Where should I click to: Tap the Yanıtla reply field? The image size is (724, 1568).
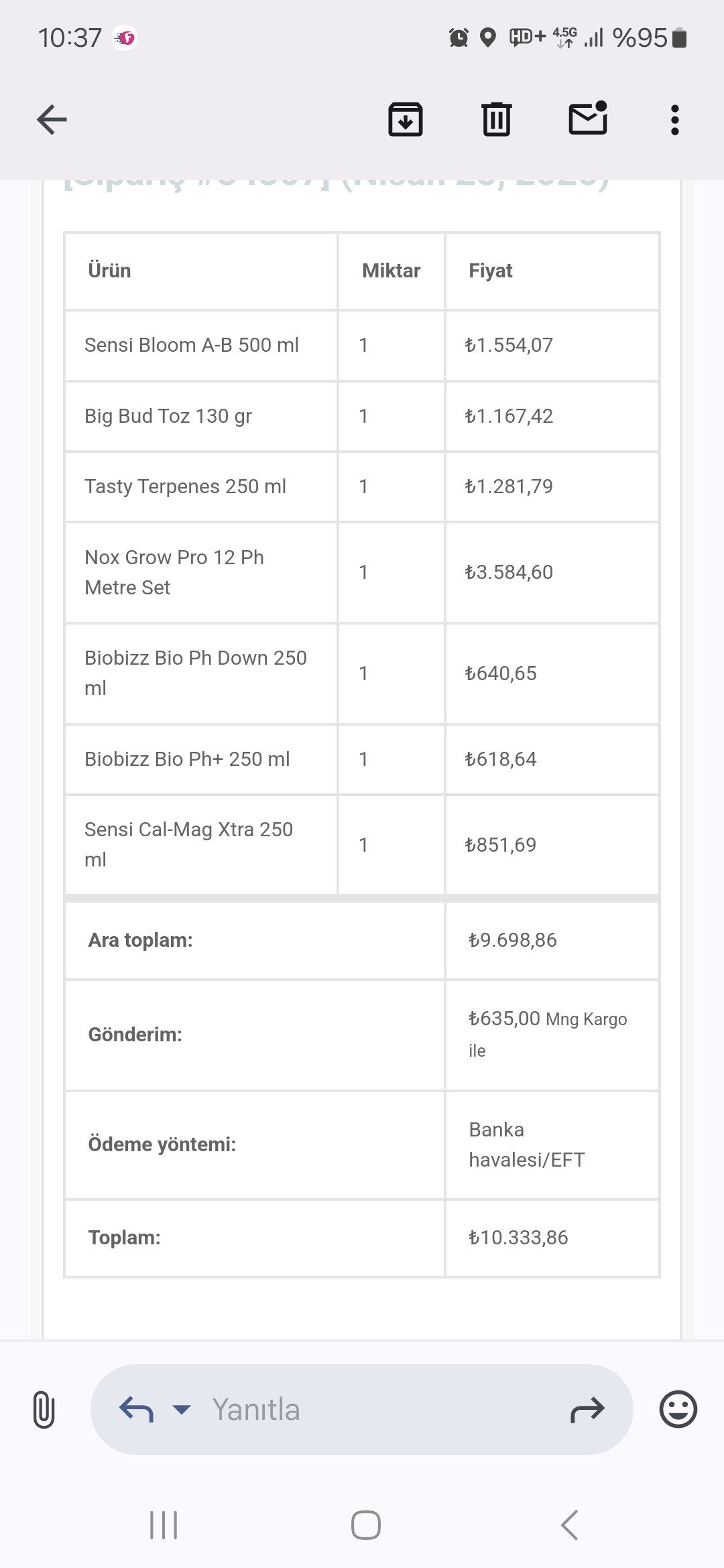tap(362, 1409)
